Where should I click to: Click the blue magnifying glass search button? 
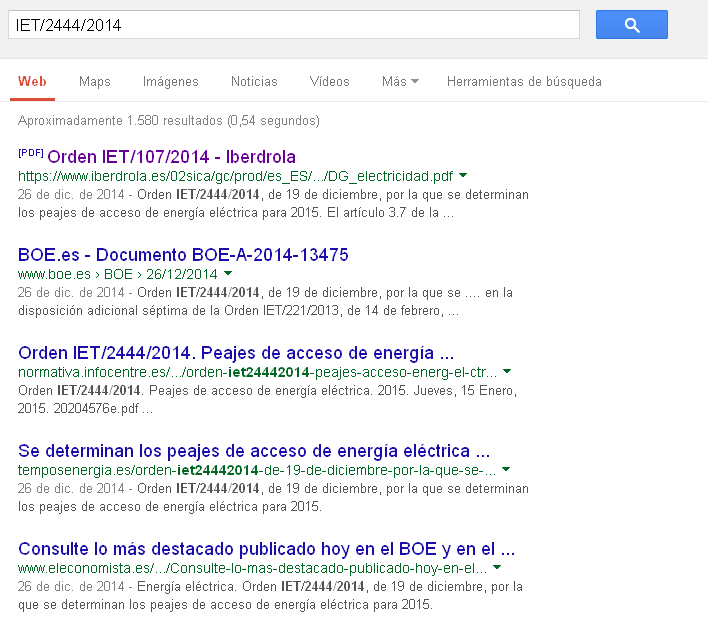pos(631,25)
